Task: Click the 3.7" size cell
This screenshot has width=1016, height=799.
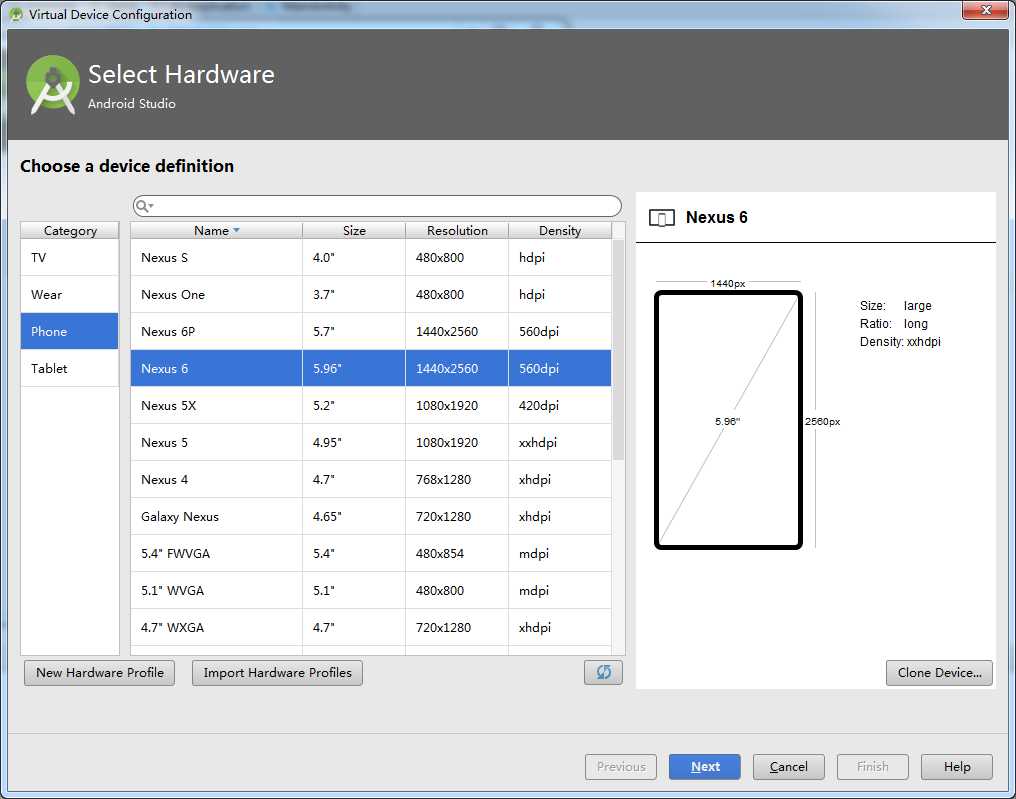Action: tap(354, 294)
